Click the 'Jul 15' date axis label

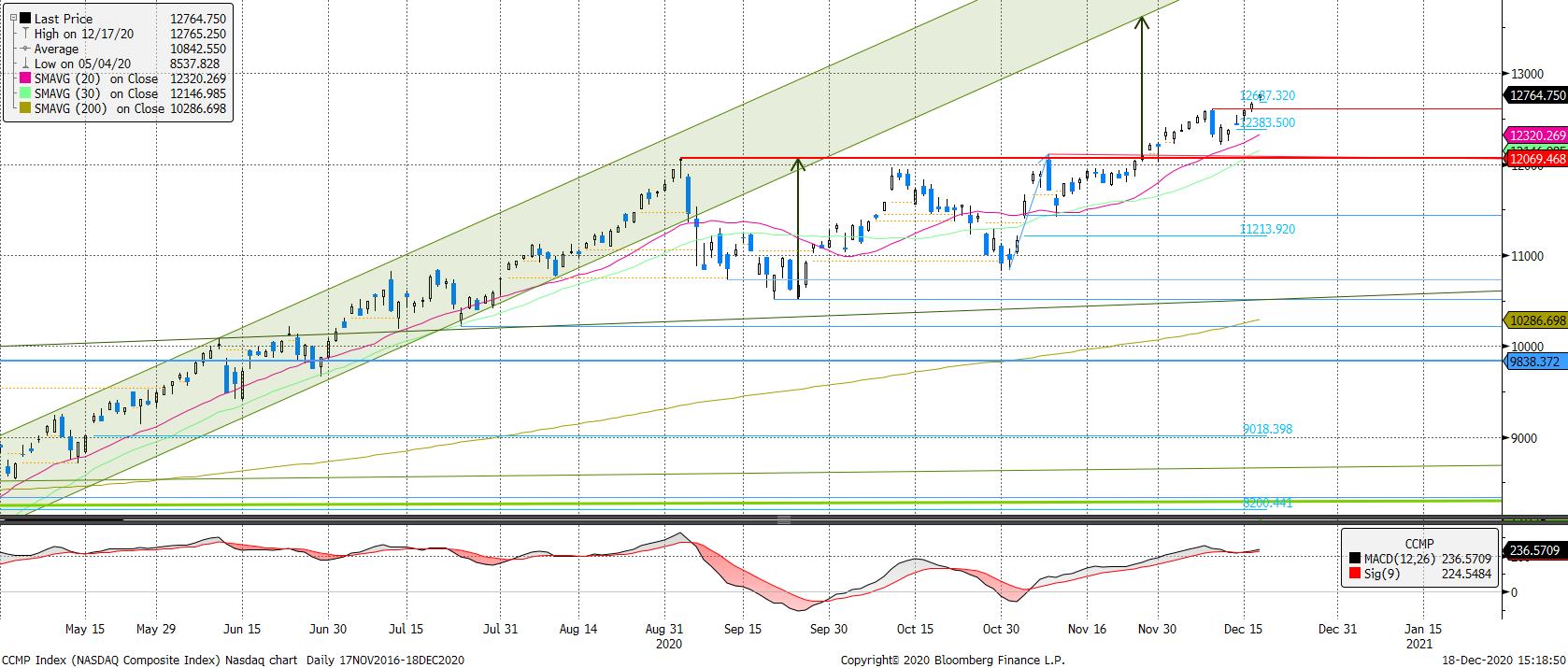point(406,629)
